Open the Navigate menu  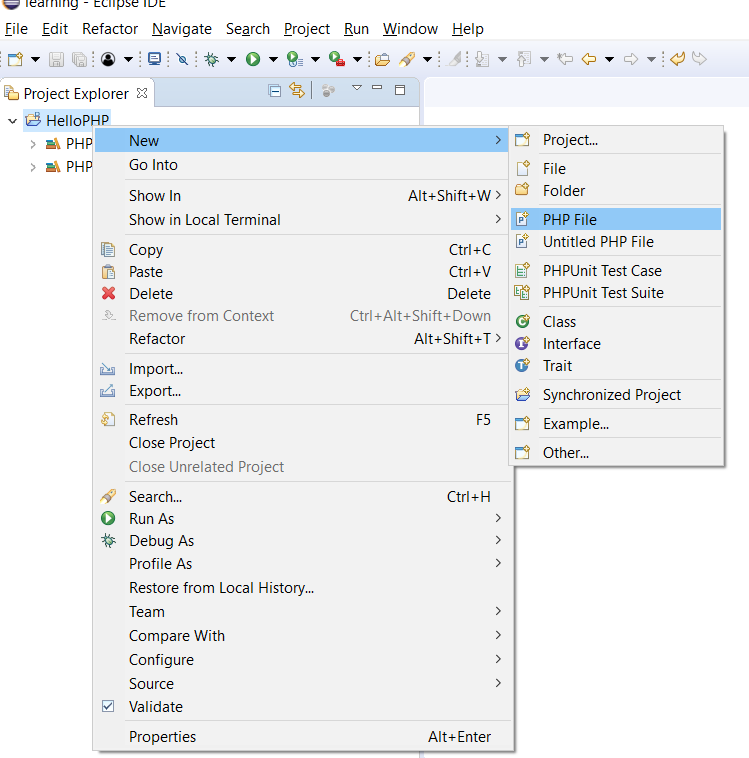tap(182, 29)
